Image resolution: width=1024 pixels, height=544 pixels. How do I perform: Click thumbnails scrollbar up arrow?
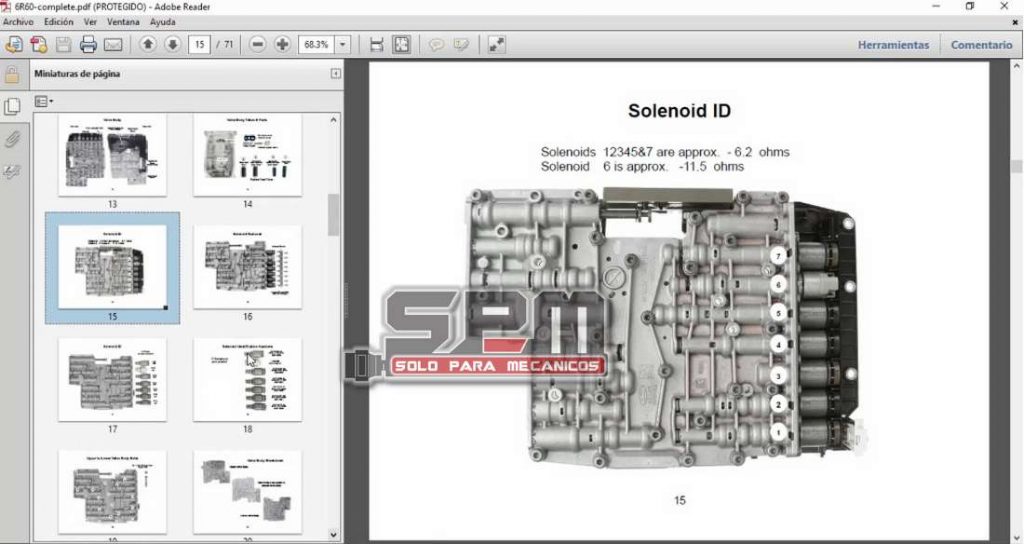tap(334, 120)
